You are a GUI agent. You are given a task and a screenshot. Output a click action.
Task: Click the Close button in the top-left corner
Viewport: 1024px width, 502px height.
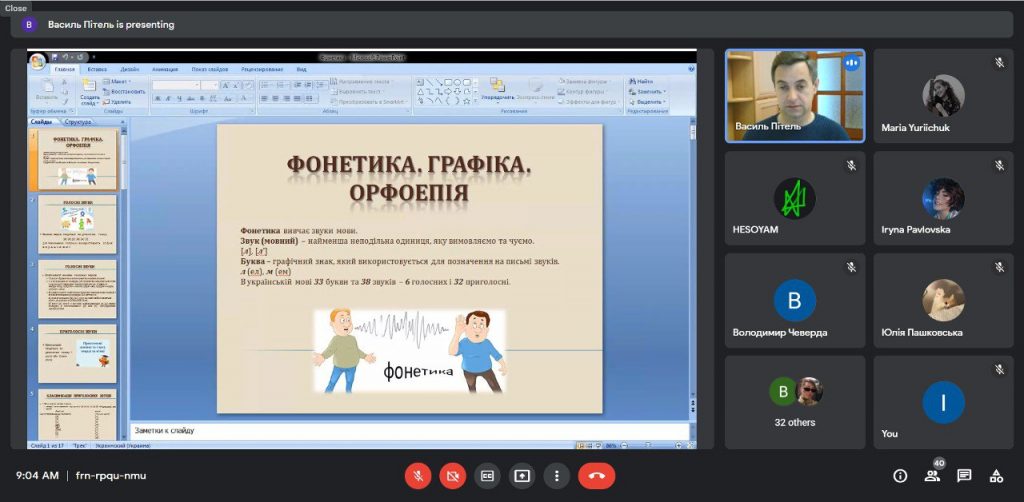coord(16,7)
